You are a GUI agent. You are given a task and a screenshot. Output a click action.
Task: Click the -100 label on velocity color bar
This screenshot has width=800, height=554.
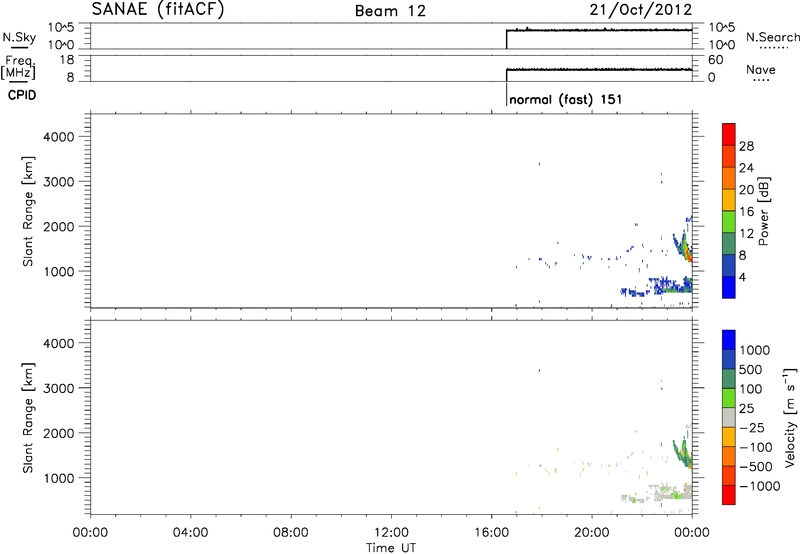coord(756,447)
